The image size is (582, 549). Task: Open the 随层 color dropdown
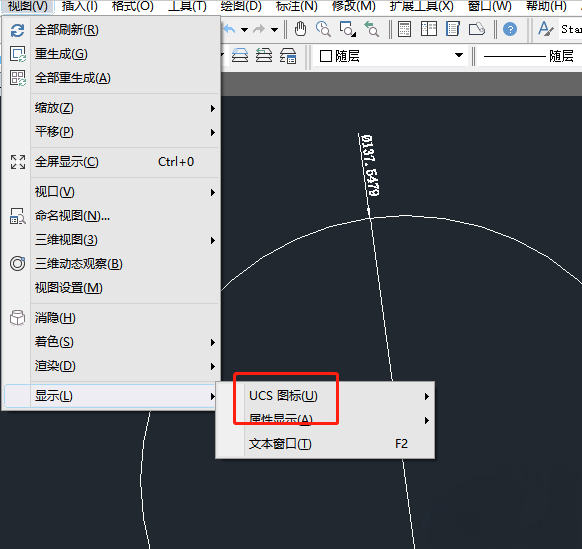tap(391, 56)
